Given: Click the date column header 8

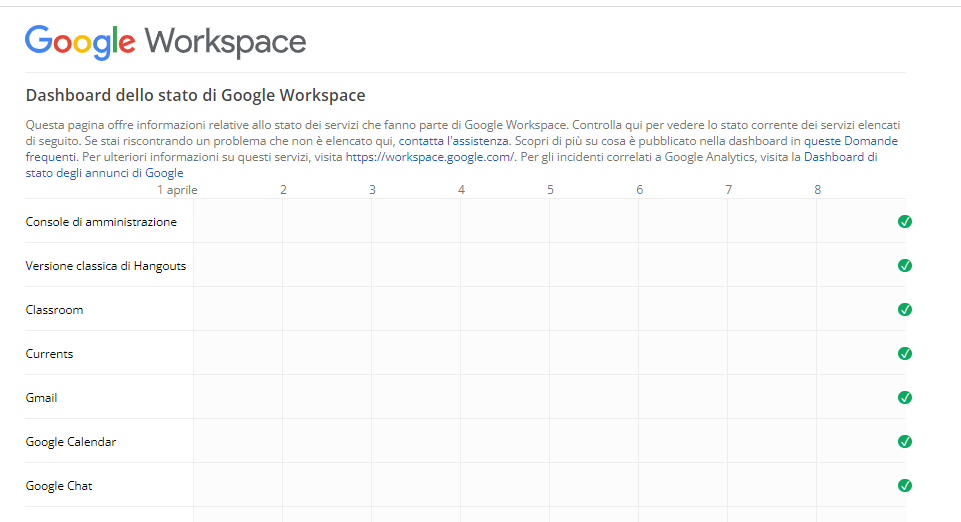Looking at the screenshot, I should pos(817,190).
